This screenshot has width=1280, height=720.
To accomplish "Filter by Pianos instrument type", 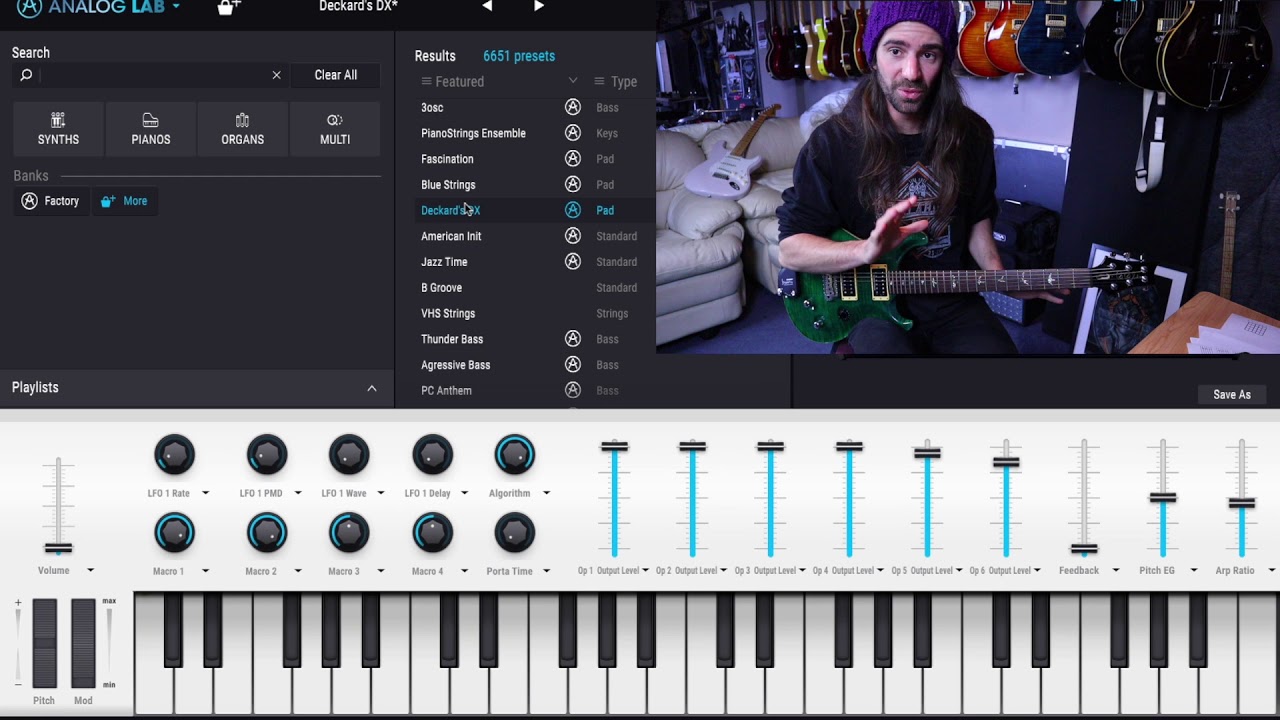I will 150,129.
